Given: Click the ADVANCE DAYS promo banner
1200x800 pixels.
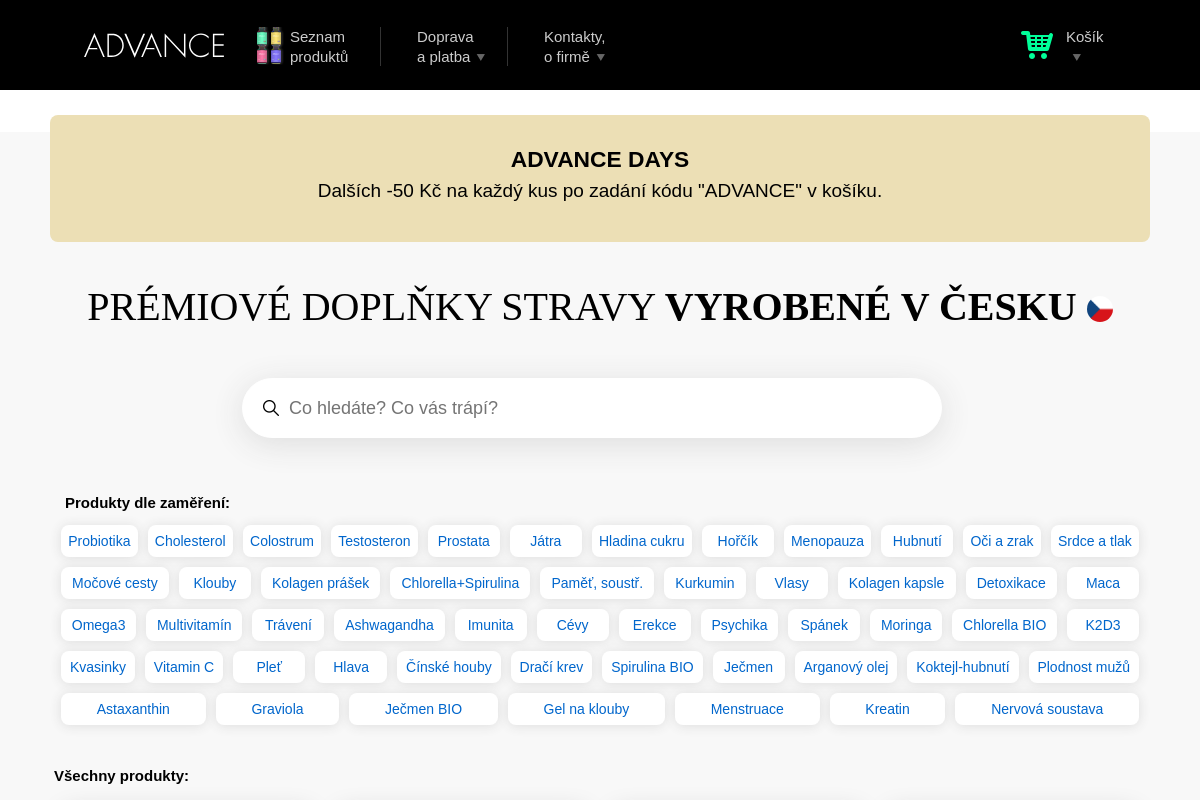Looking at the screenshot, I should [x=600, y=178].
